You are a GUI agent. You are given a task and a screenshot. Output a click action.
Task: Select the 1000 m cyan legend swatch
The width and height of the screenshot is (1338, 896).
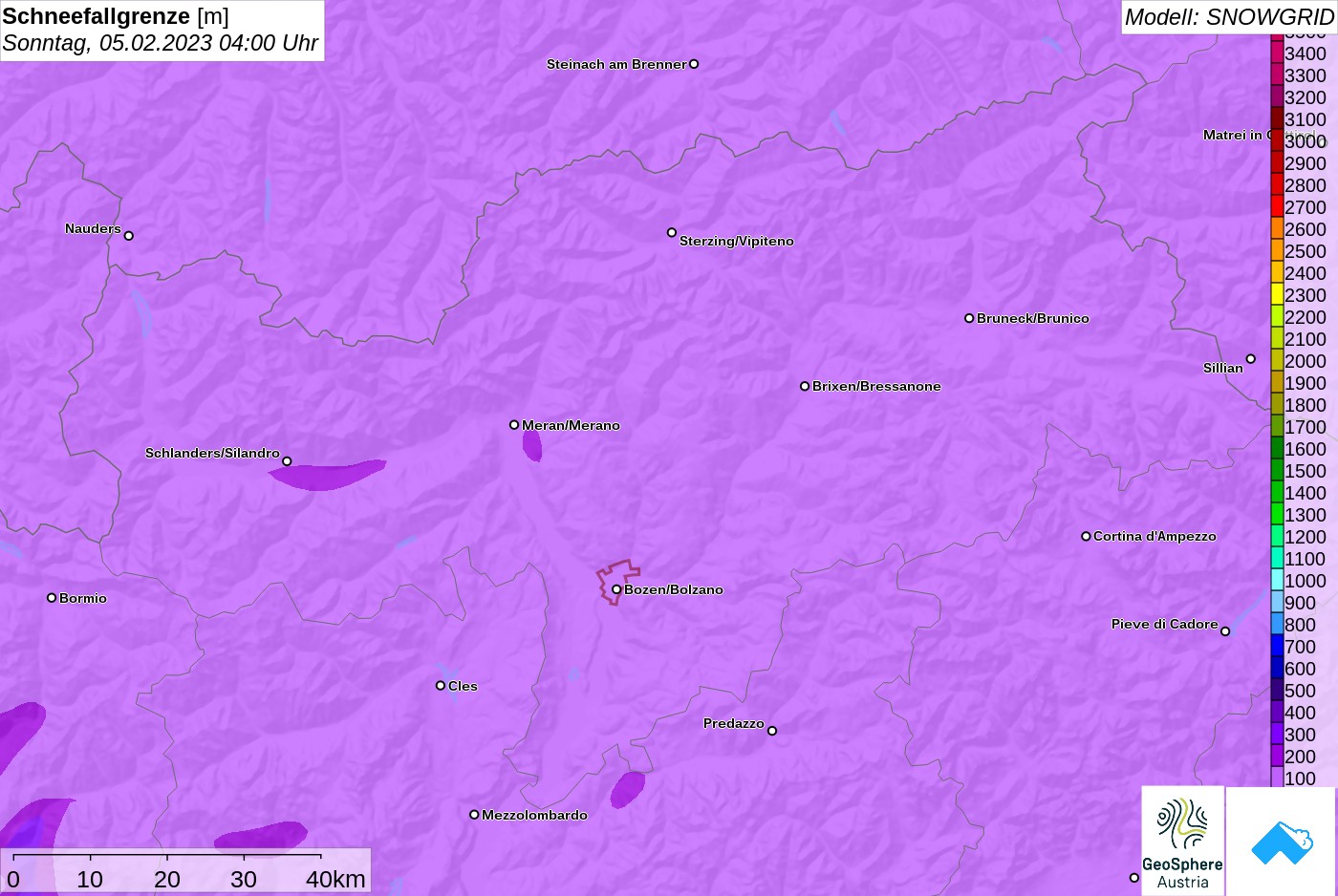pos(1277,581)
